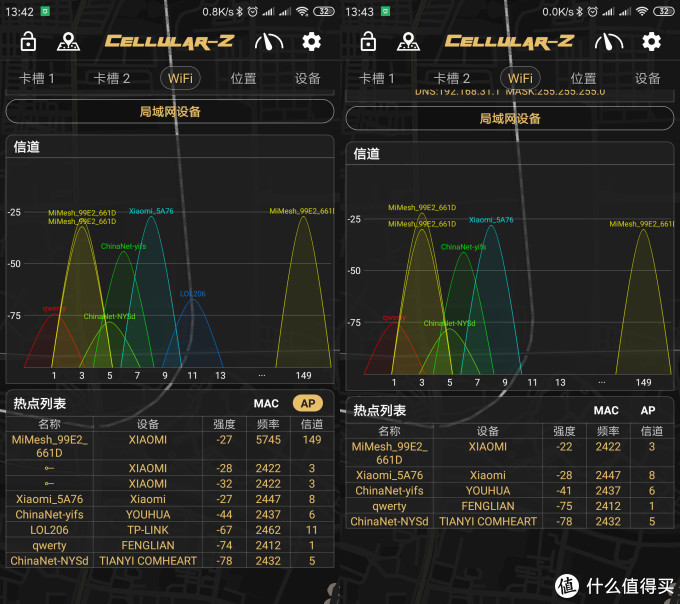This screenshot has width=680, height=604.
Task: Select the 卡槽 2 tab on right phone
Action: click(452, 78)
